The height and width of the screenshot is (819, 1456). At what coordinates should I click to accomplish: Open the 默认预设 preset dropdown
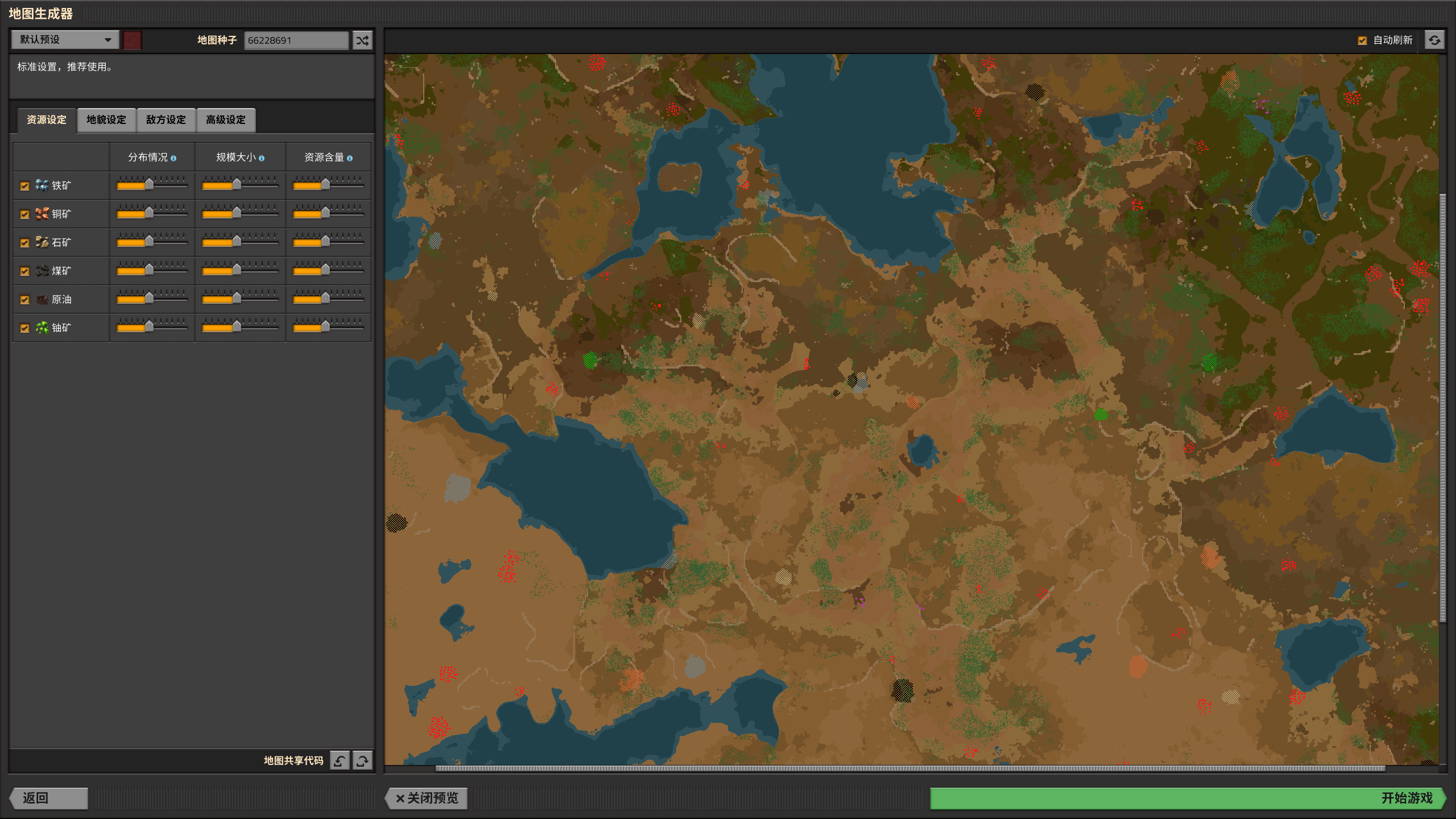65,40
